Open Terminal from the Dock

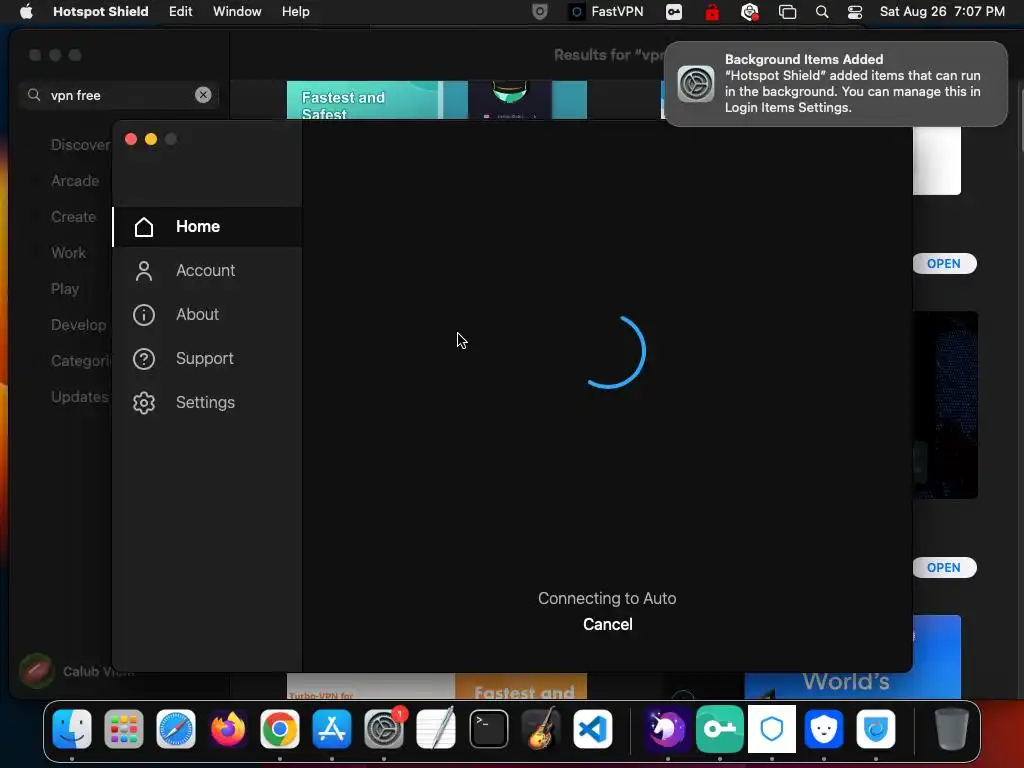488,729
